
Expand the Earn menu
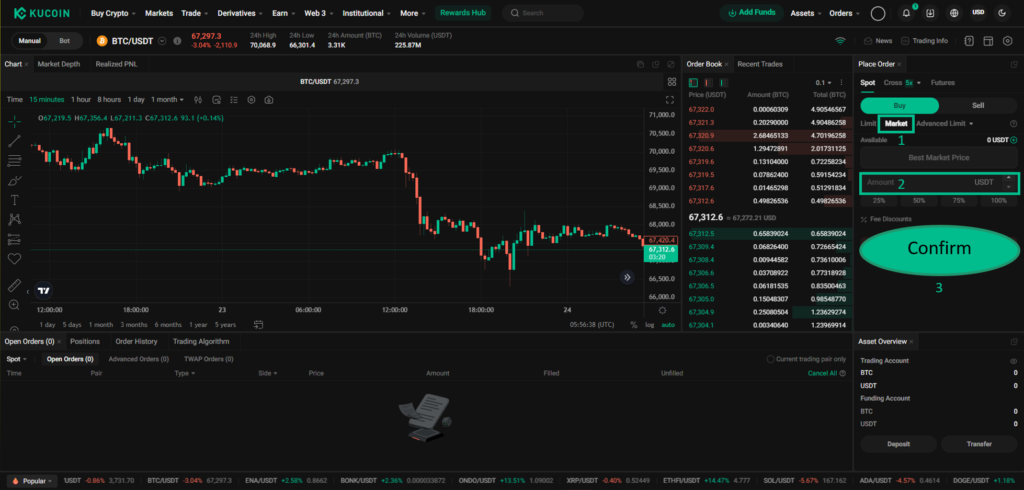[x=283, y=13]
